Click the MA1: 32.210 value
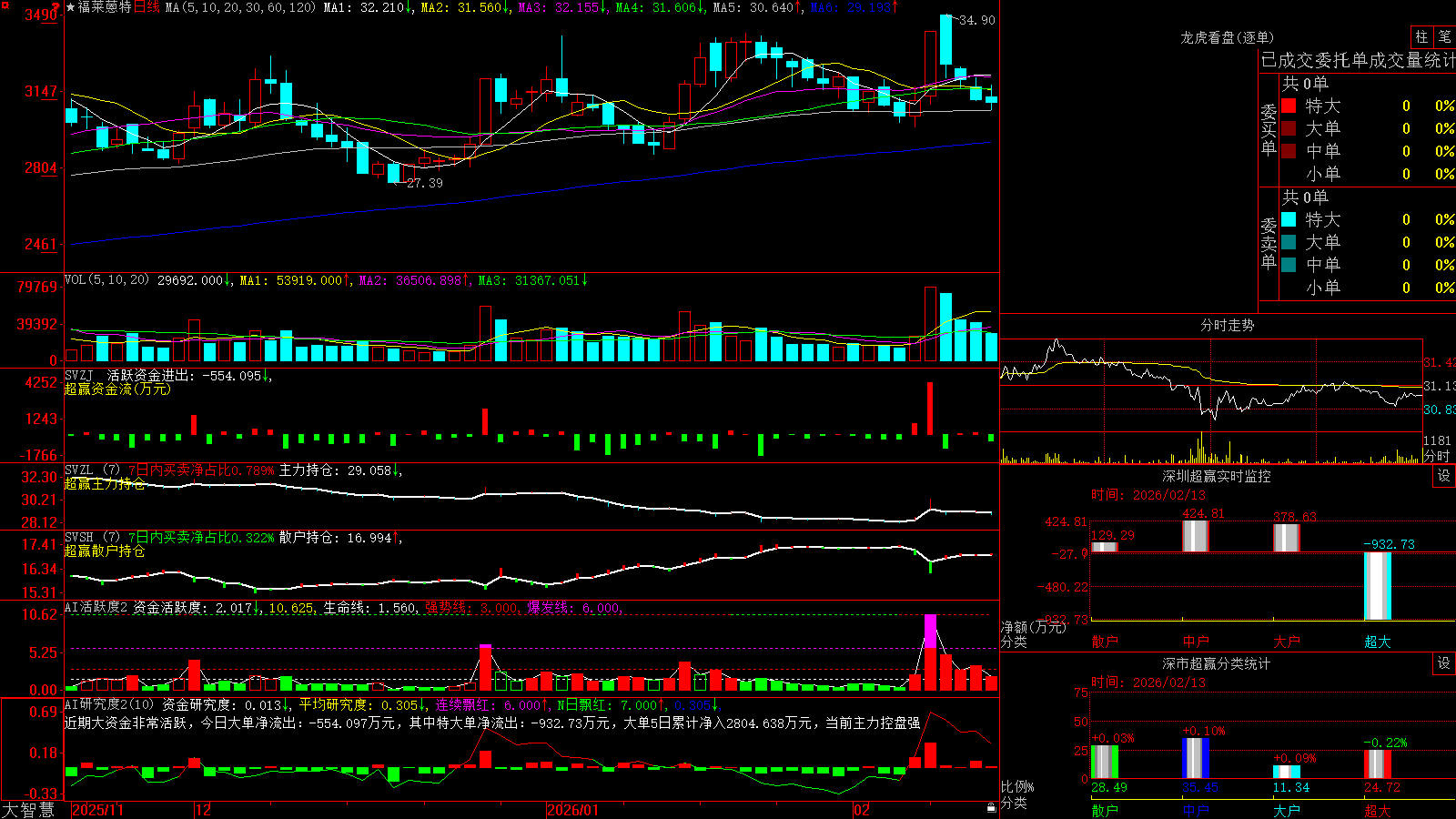This screenshot has height=819, width=1456. click(x=368, y=7)
